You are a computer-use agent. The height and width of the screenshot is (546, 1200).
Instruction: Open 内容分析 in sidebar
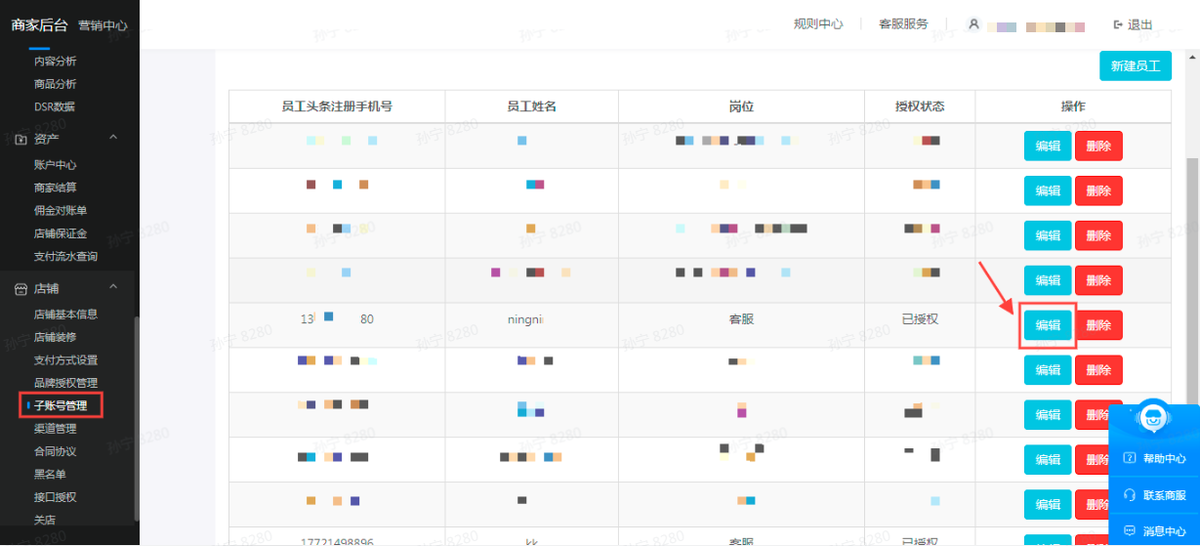coord(55,61)
